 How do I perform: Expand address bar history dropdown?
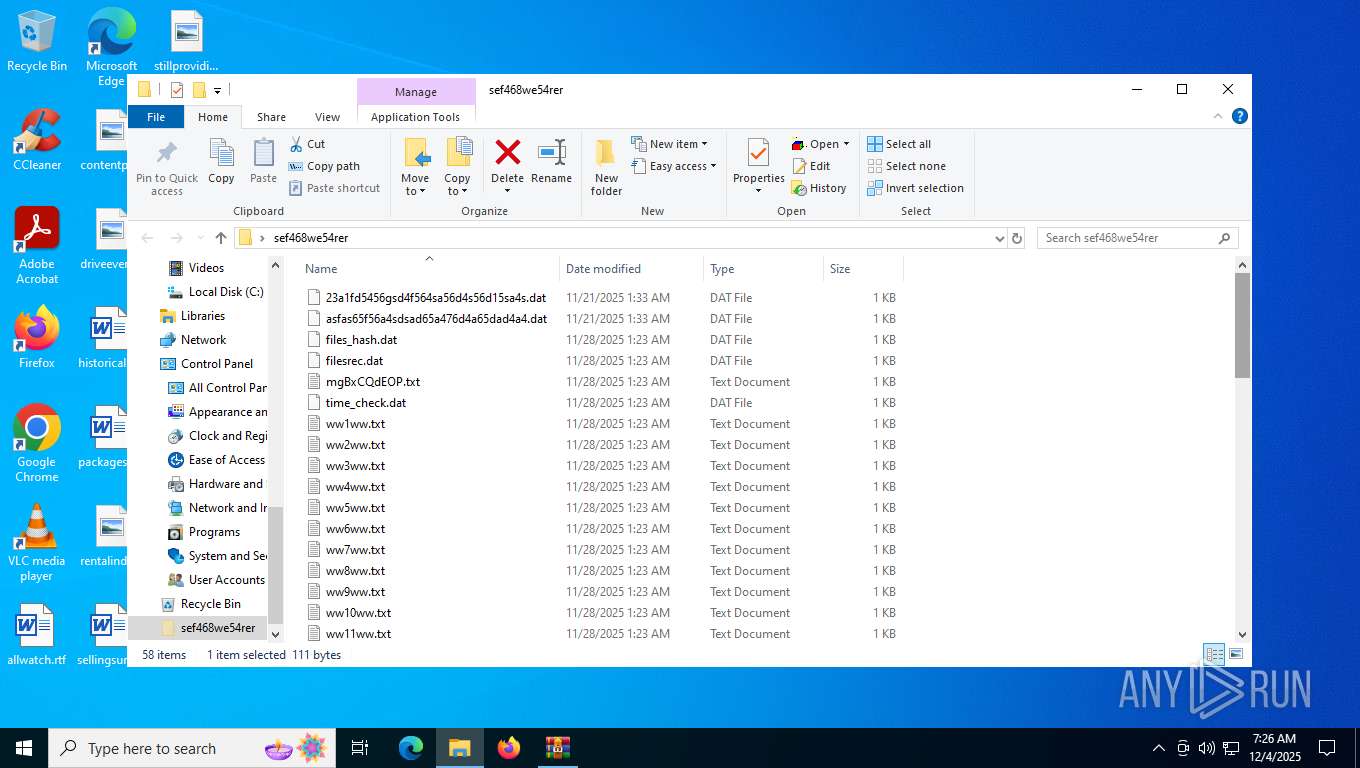click(x=999, y=238)
